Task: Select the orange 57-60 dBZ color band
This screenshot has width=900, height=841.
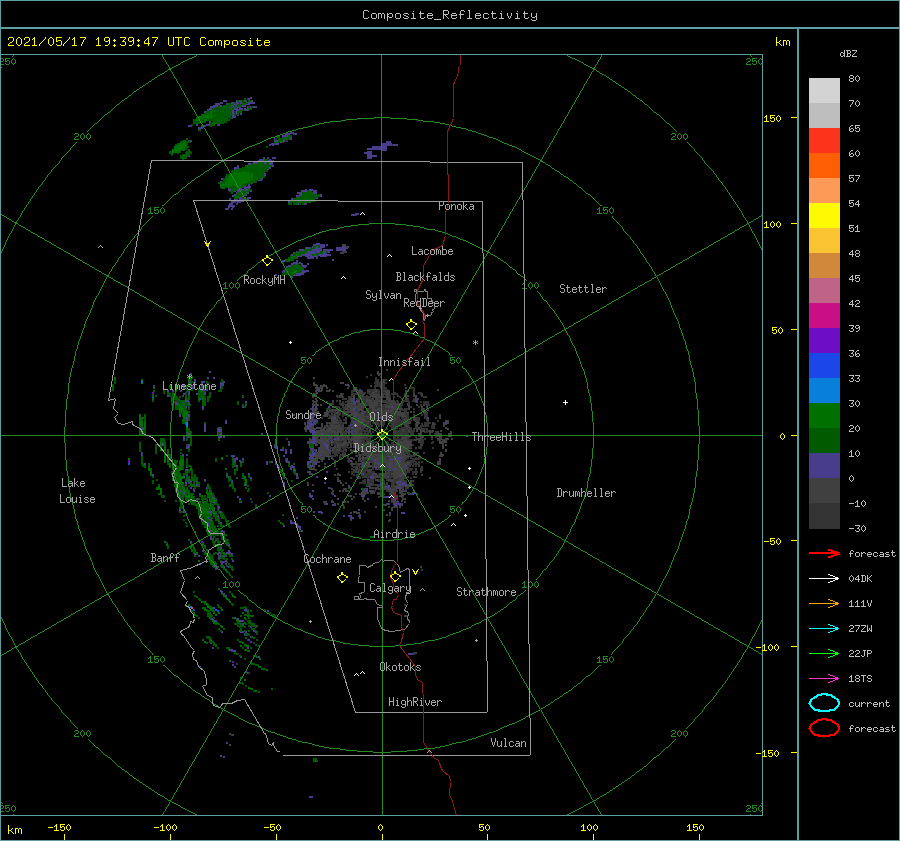Action: (x=824, y=166)
